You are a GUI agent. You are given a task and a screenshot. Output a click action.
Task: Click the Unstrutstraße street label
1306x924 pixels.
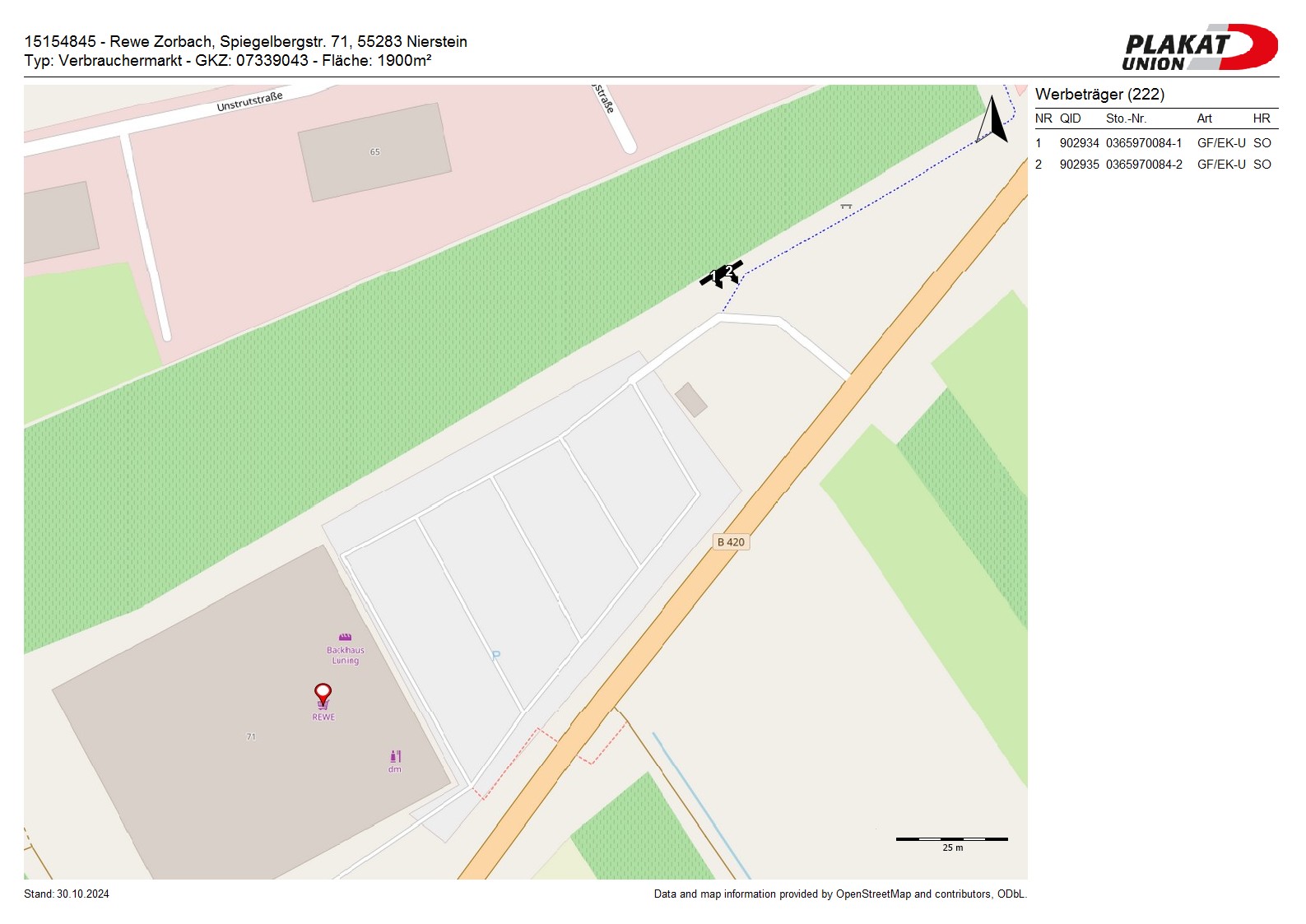point(249,102)
